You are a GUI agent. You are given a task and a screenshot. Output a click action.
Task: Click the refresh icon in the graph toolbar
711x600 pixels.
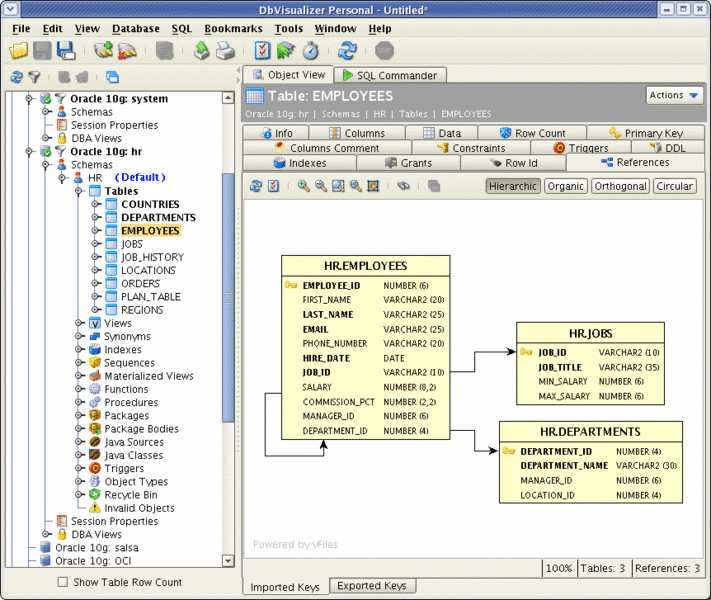(256, 186)
